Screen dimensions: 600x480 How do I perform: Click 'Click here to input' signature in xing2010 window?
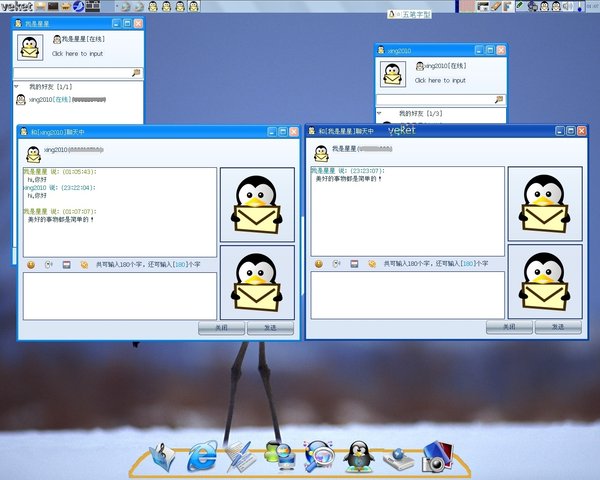click(x=440, y=80)
